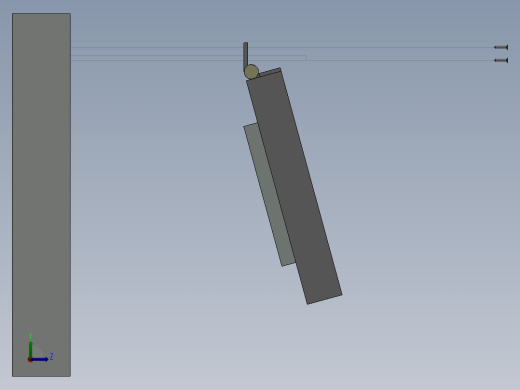Select the large dark tilted panel
Image resolution: width=520 pixels, height=390 pixels.
pyautogui.click(x=295, y=187)
